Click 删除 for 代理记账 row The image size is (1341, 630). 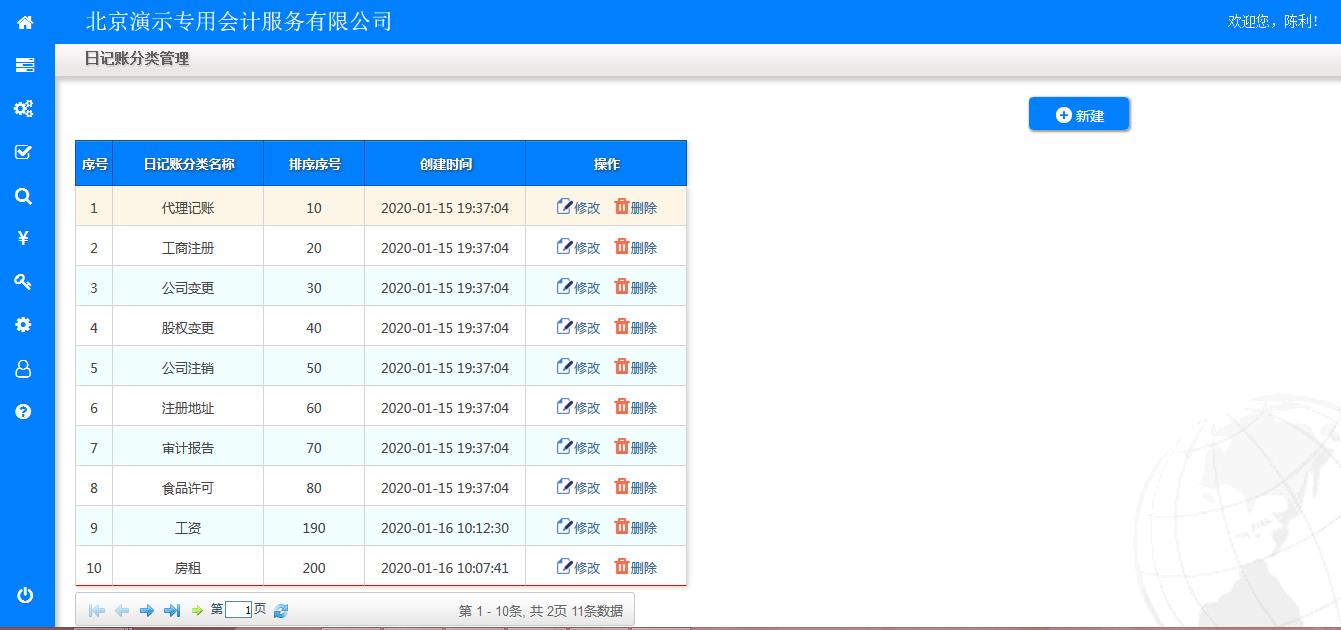[636, 207]
